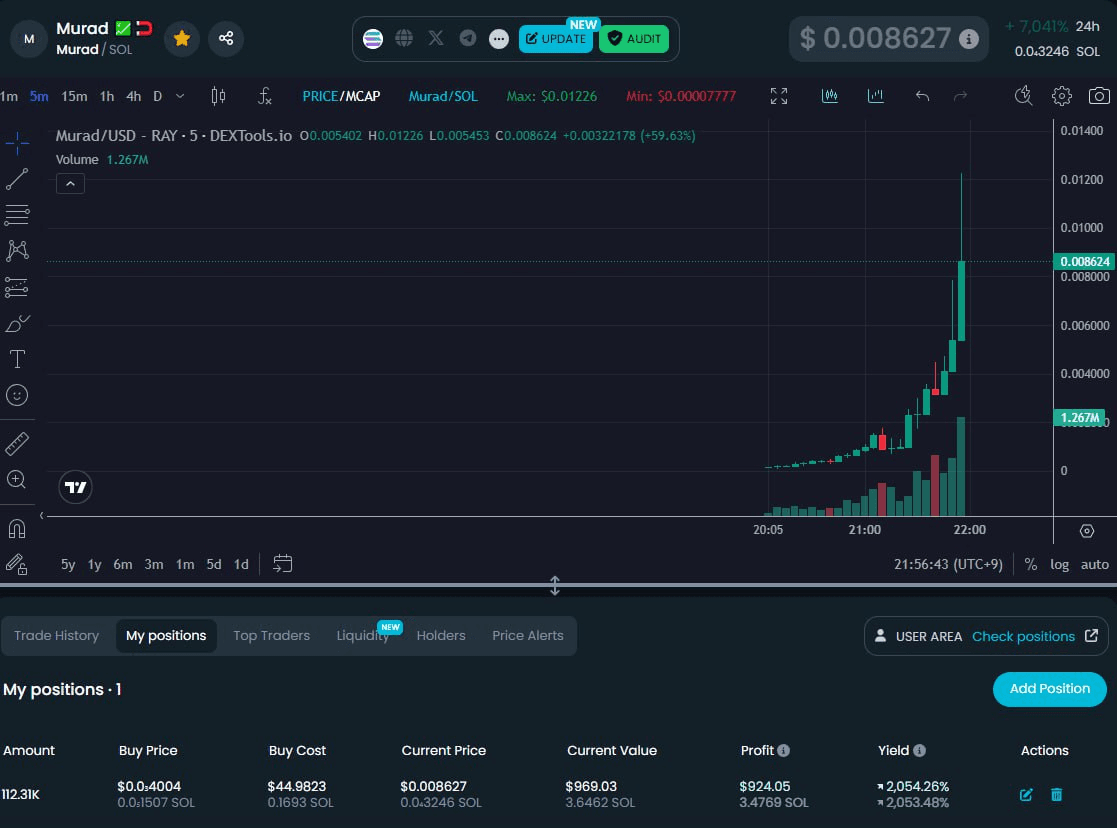Select the crosshair cursor tool
This screenshot has width=1117, height=828.
[17, 143]
